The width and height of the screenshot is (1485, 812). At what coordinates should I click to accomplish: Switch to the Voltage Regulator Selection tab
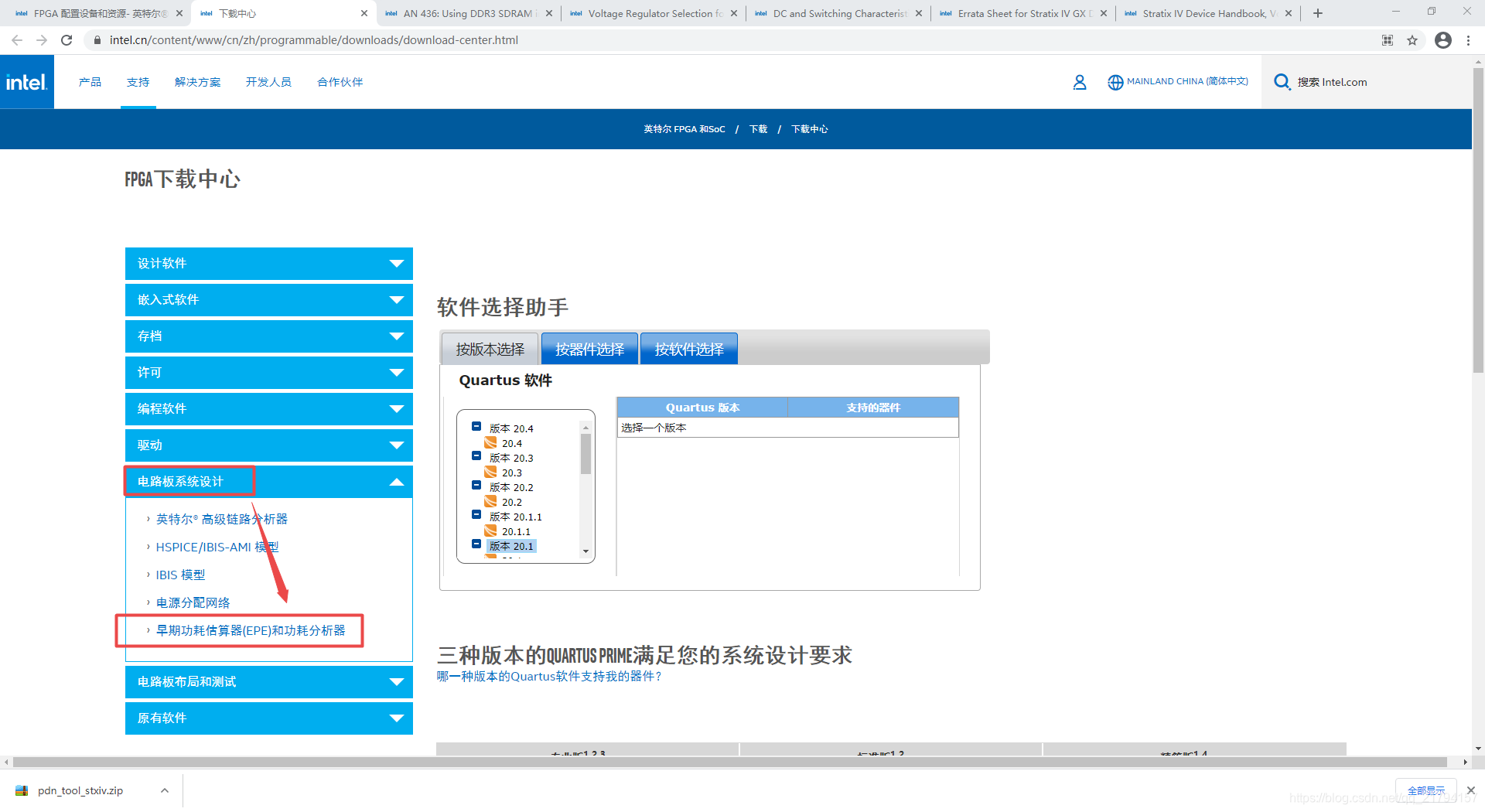(654, 13)
